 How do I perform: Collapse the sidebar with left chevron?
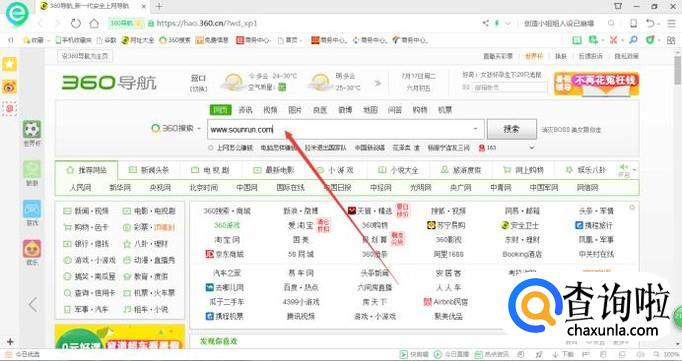point(33,304)
